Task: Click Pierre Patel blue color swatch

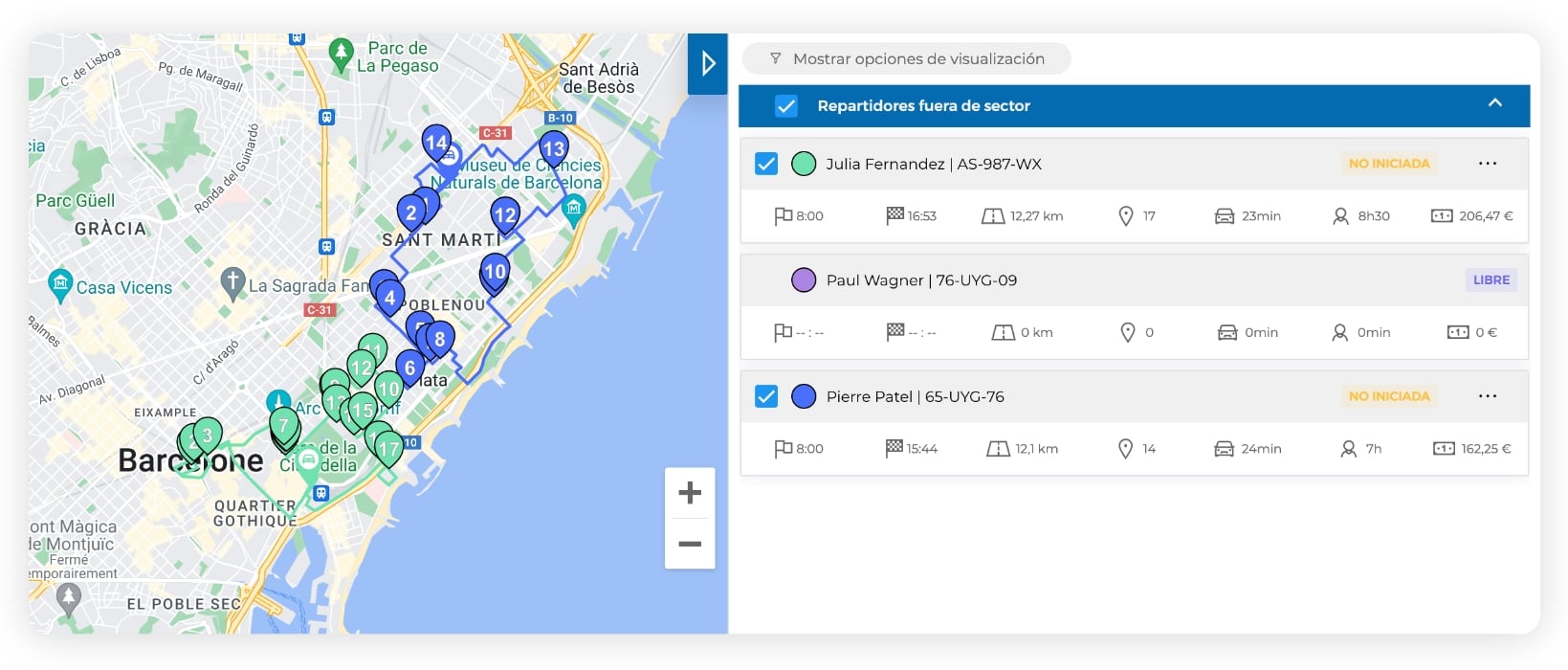Action: coord(804,396)
